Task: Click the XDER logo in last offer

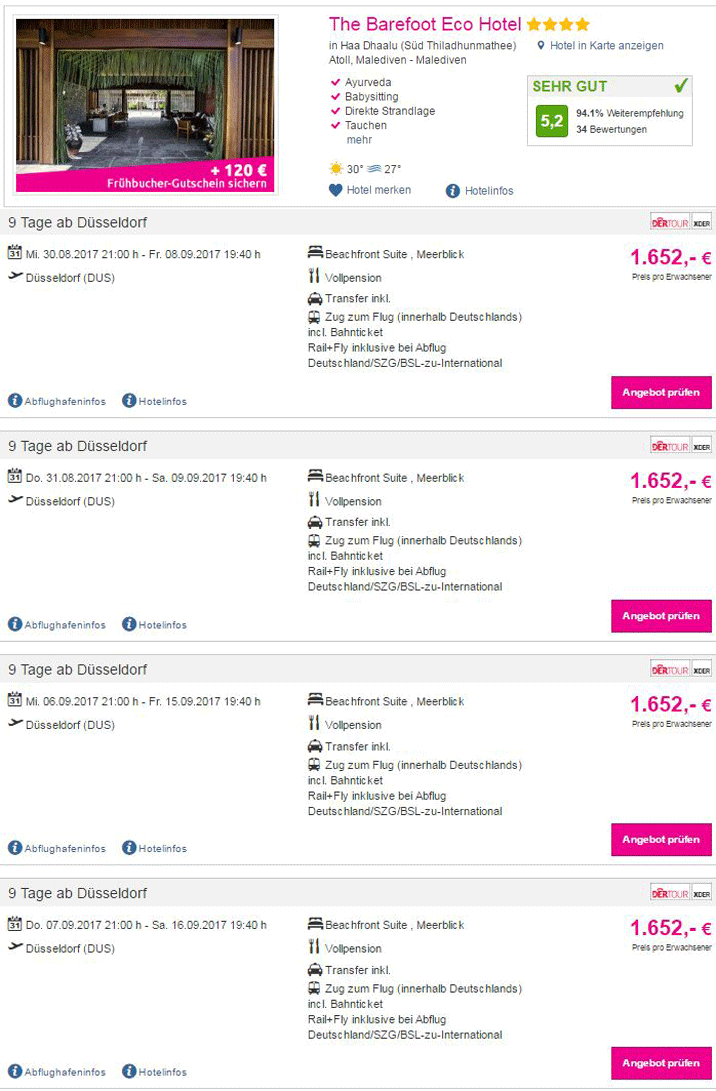Action: [x=702, y=892]
